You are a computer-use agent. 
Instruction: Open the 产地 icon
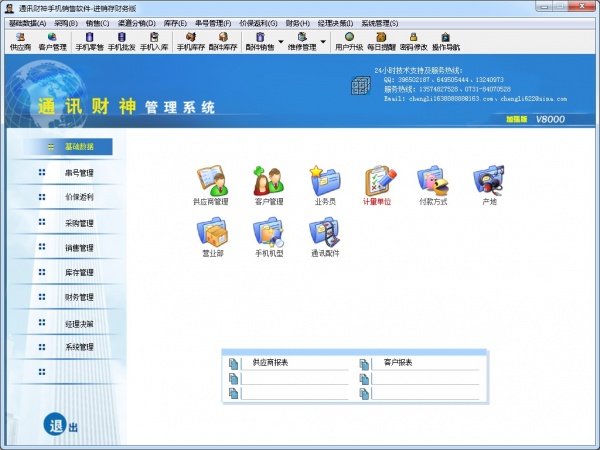pyautogui.click(x=489, y=186)
